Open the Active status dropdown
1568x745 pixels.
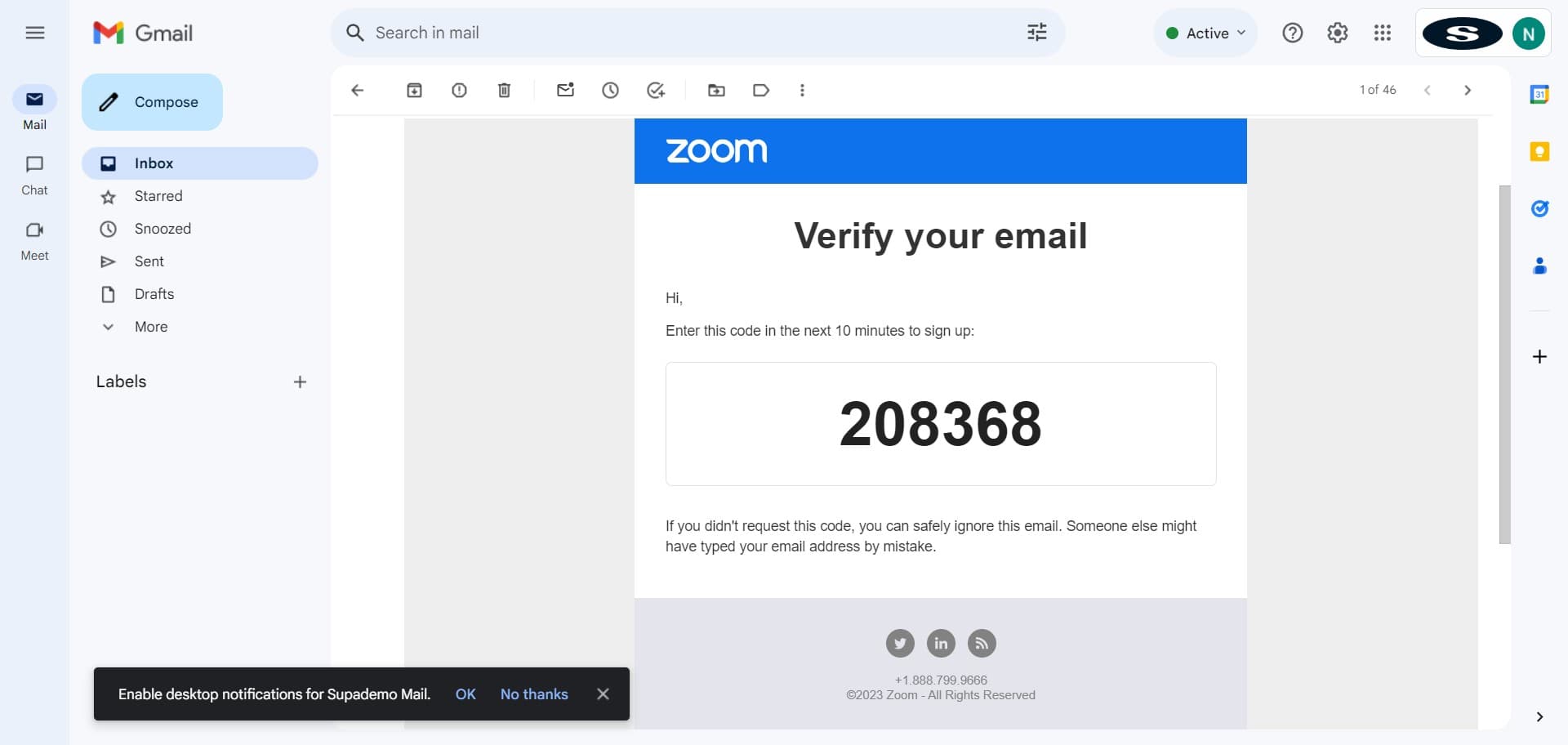[1205, 33]
